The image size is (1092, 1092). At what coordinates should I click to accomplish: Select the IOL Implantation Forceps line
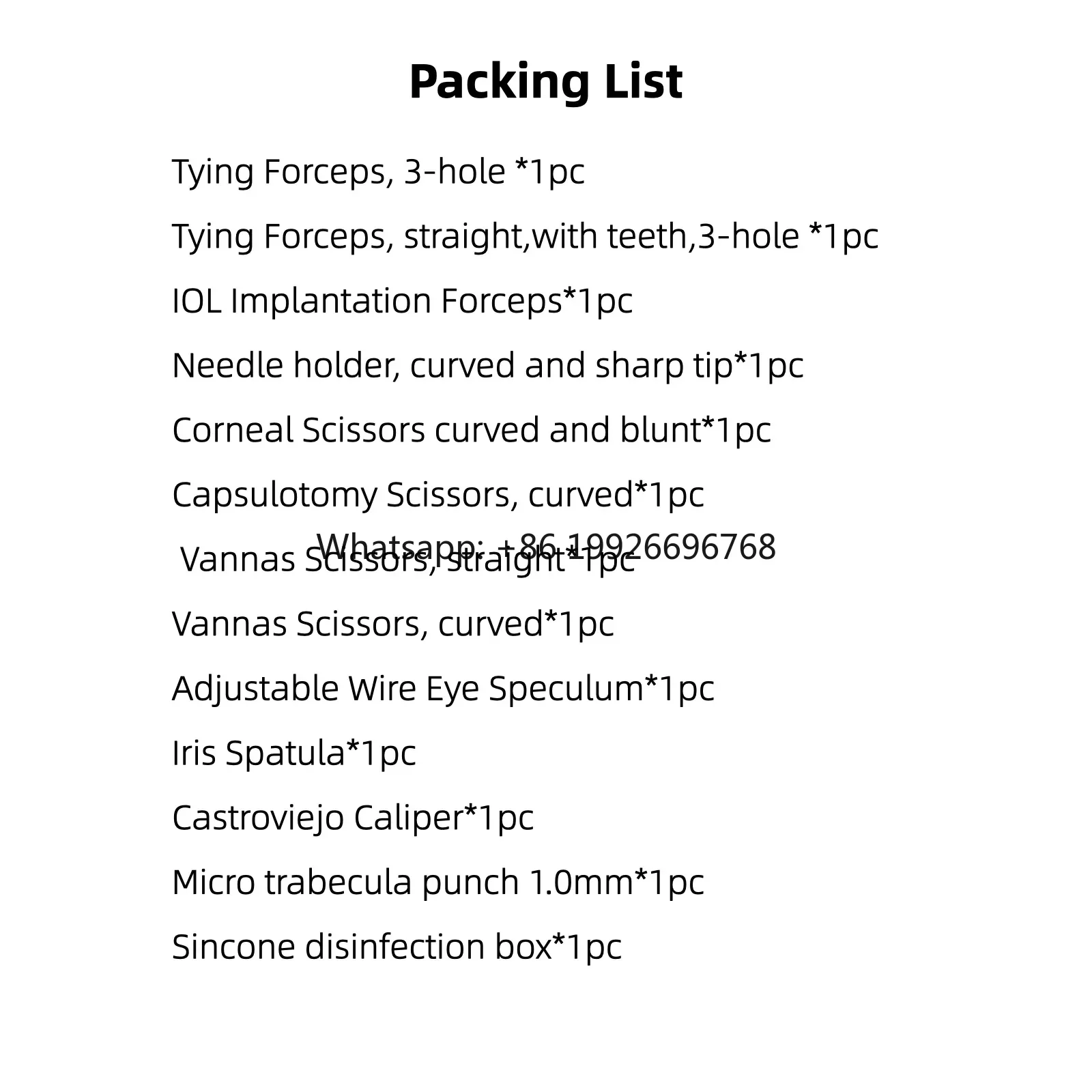click(402, 301)
